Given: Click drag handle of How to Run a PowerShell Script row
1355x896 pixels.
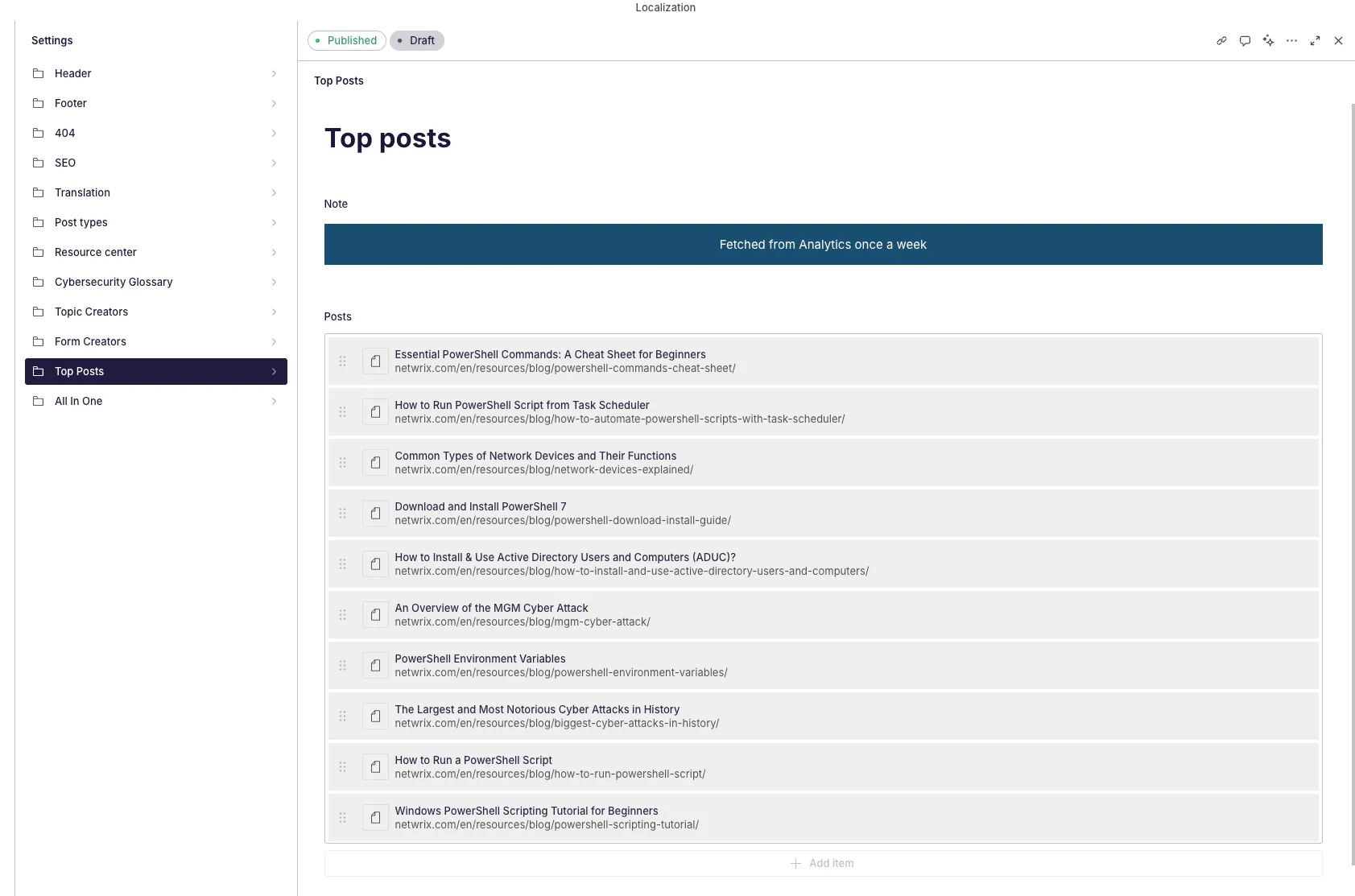Looking at the screenshot, I should tap(342, 767).
